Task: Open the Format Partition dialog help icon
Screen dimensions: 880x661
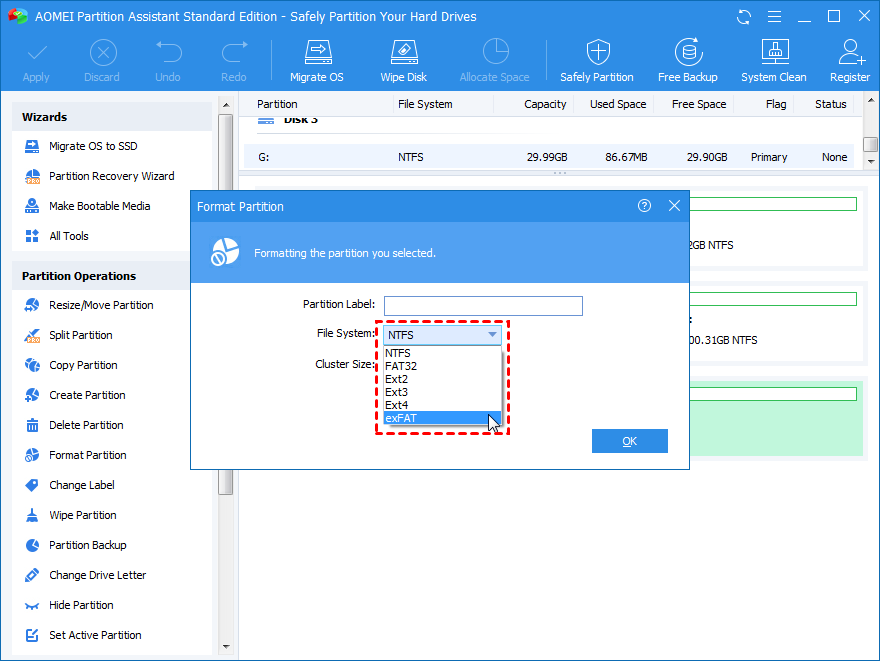Action: point(644,206)
